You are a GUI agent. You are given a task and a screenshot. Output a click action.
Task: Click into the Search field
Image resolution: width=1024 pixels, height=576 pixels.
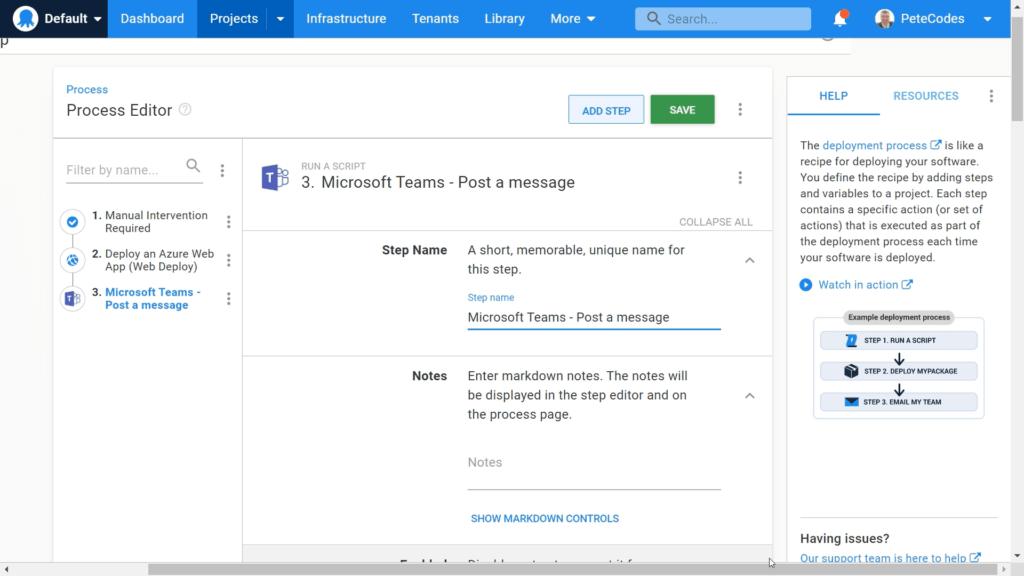point(723,19)
